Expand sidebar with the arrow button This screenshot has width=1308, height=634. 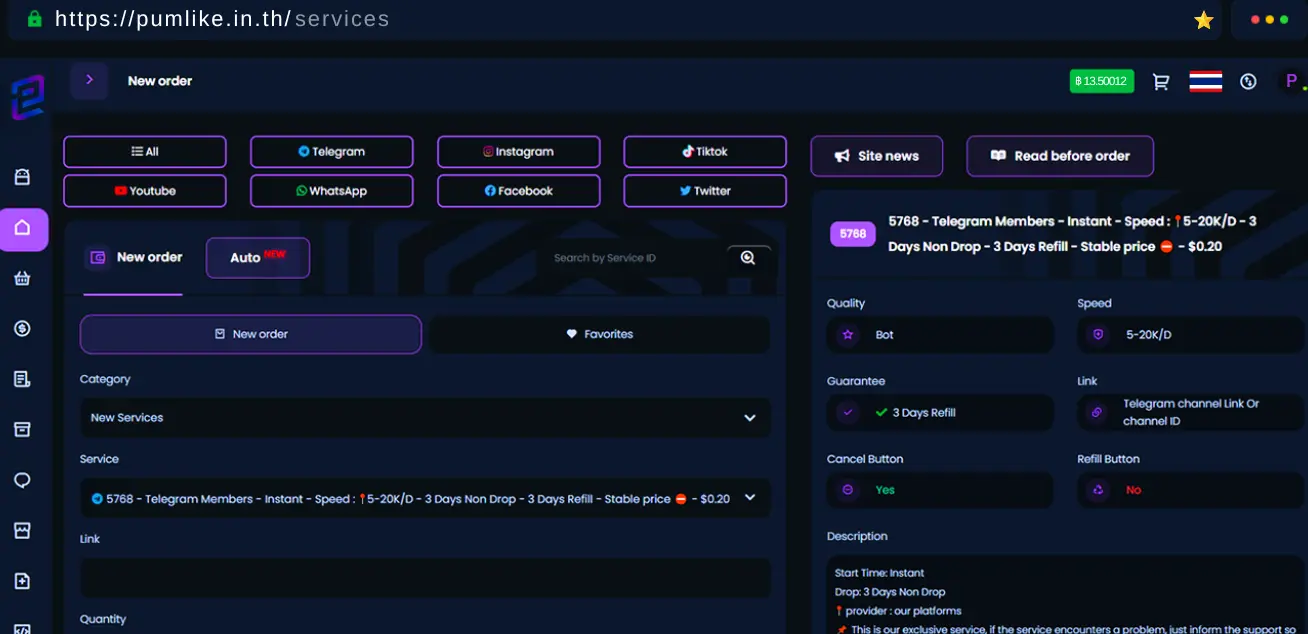coord(89,80)
